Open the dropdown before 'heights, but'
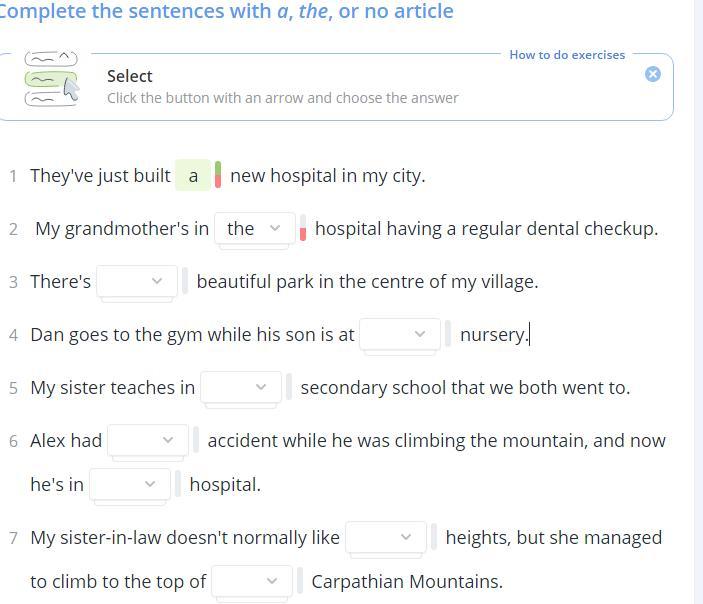 [386, 538]
